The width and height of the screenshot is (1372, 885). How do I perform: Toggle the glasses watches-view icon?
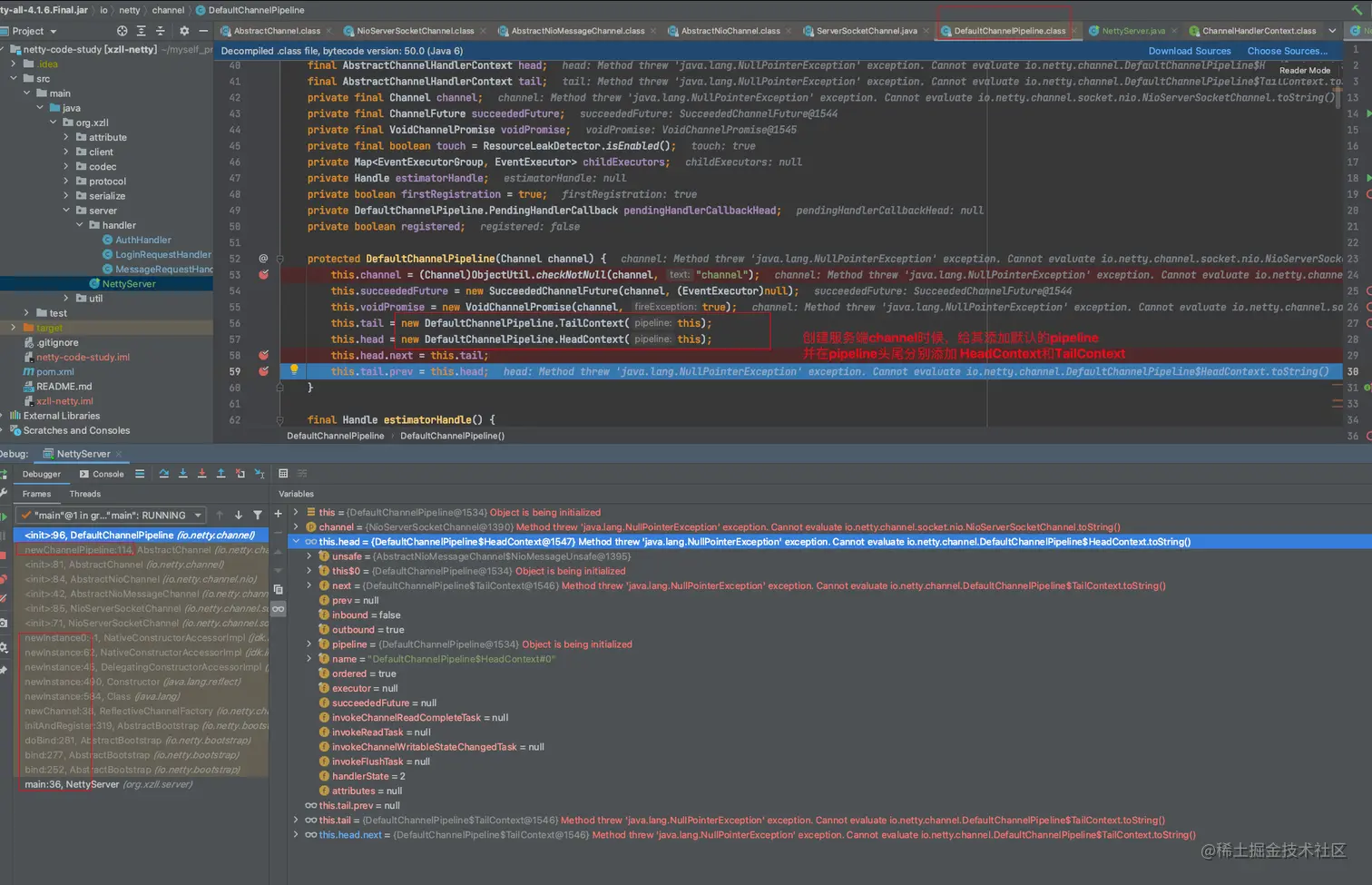point(279,609)
